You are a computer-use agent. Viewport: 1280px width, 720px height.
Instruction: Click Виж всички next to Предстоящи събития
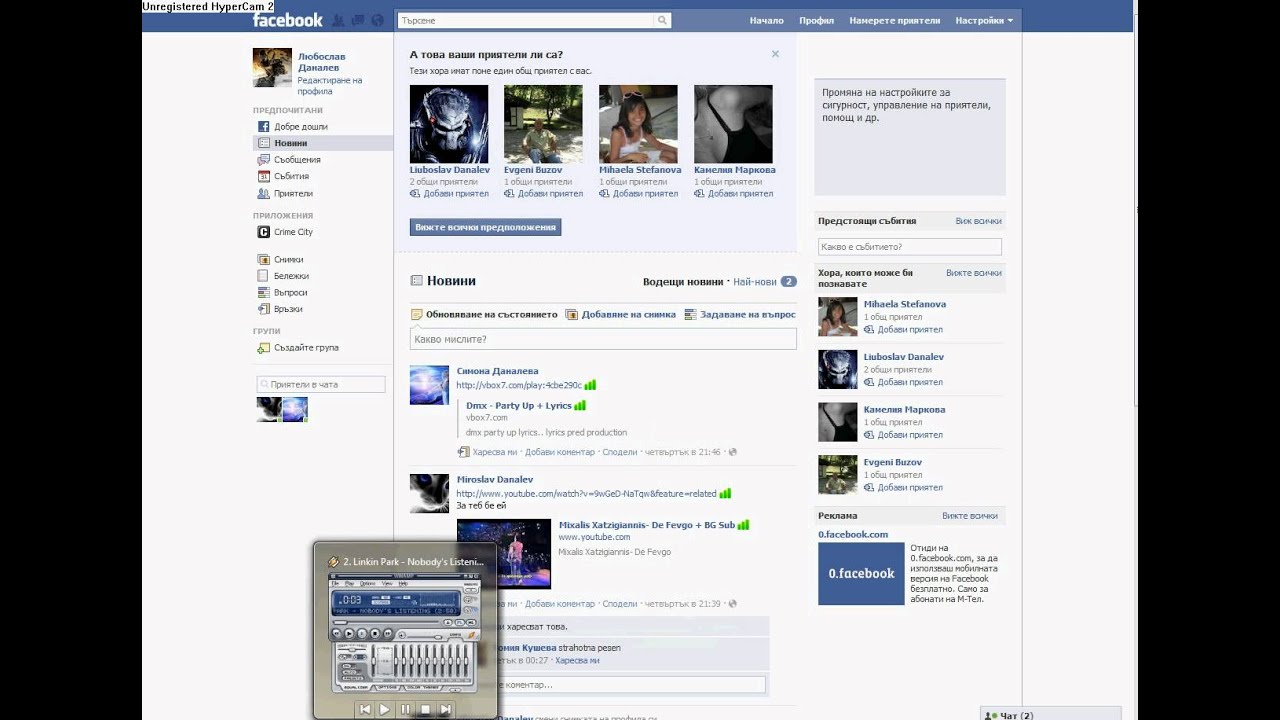978,221
